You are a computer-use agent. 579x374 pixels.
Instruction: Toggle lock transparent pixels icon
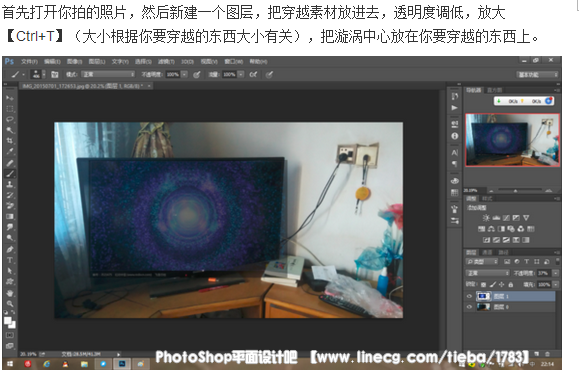[483, 285]
